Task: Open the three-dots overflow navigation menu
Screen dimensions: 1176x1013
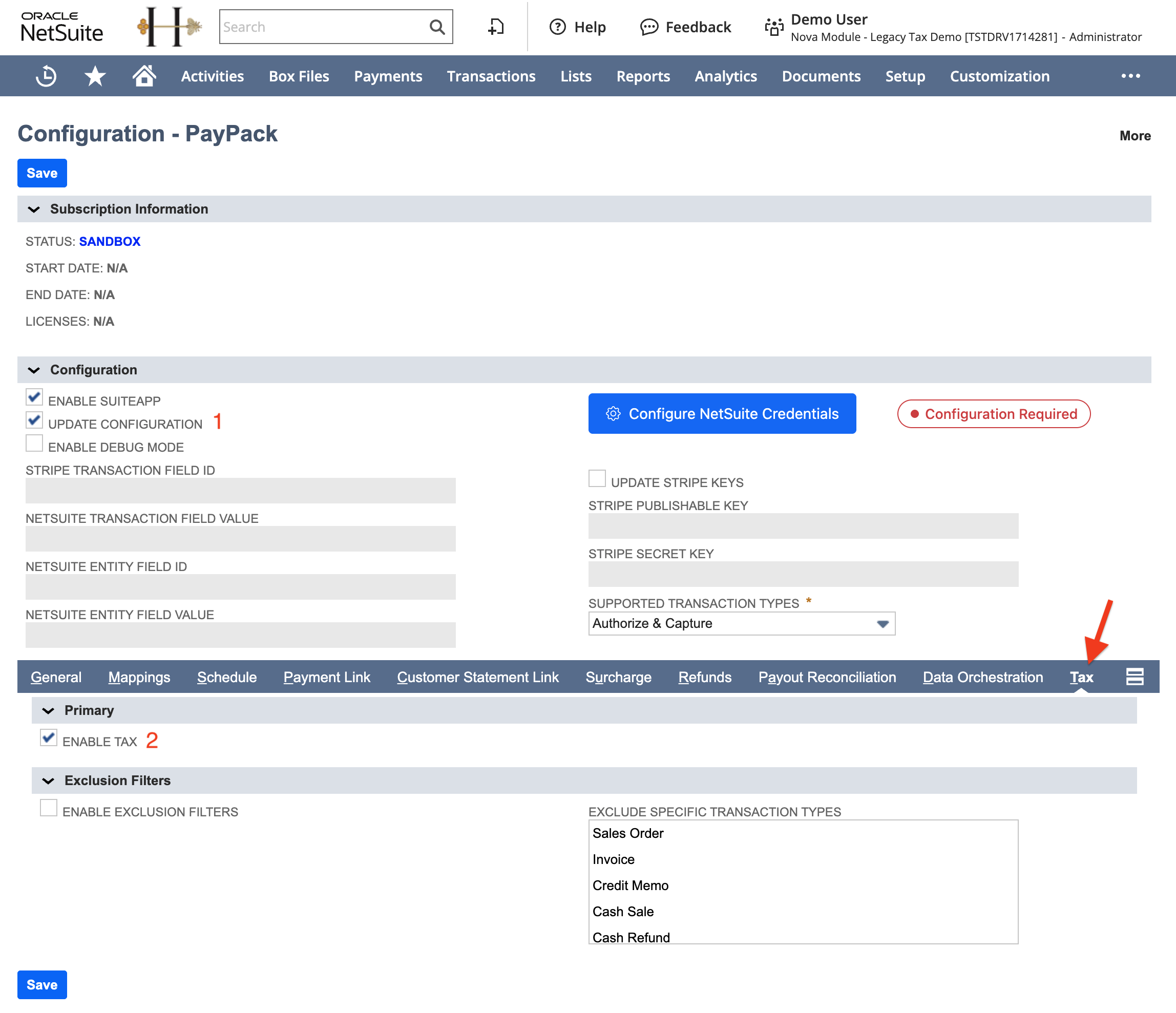Action: pos(1130,76)
